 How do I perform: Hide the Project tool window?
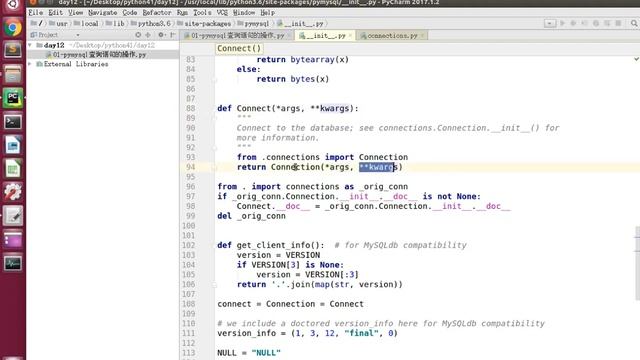pyautogui.click(x=173, y=35)
